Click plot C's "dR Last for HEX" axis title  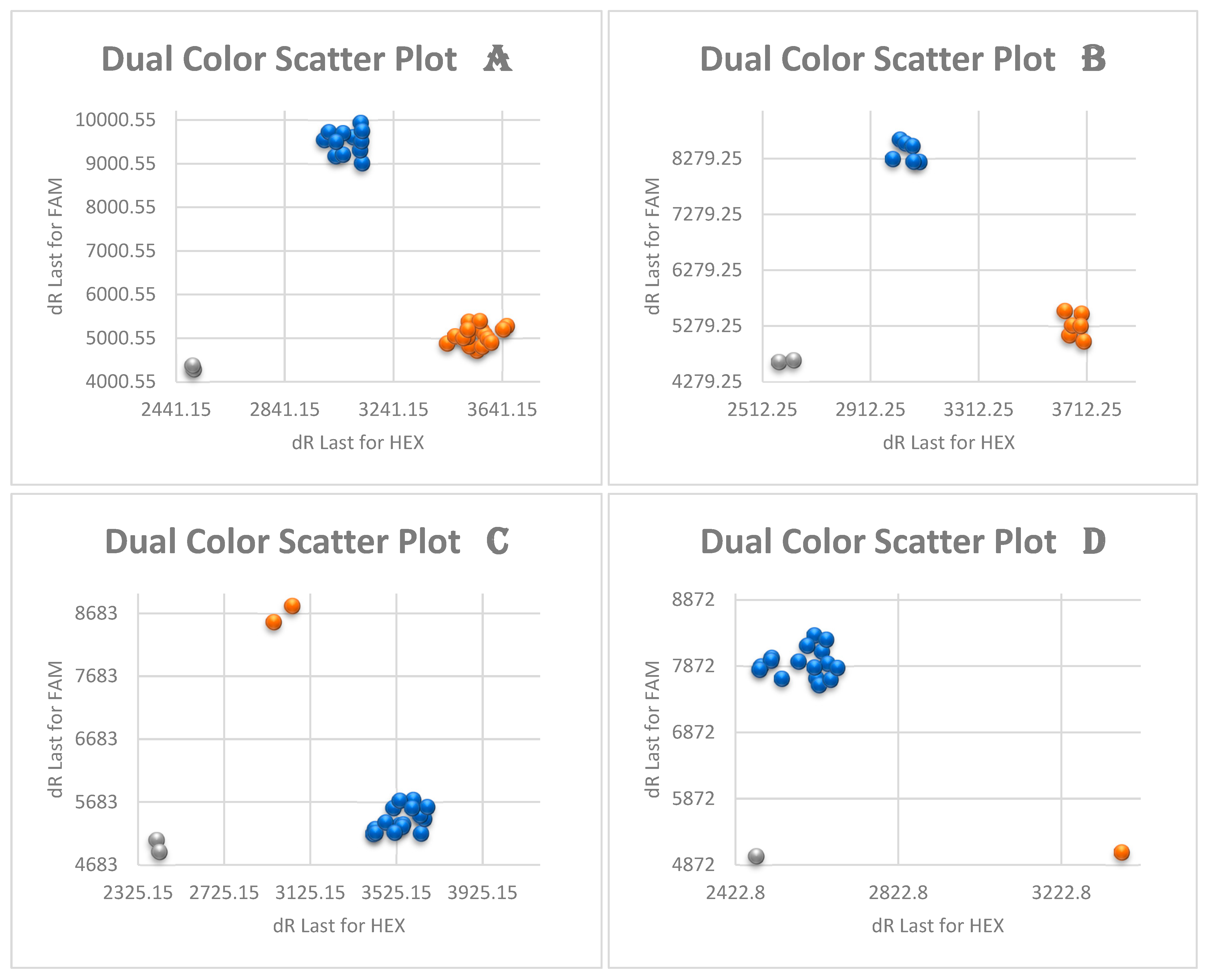tap(339, 926)
